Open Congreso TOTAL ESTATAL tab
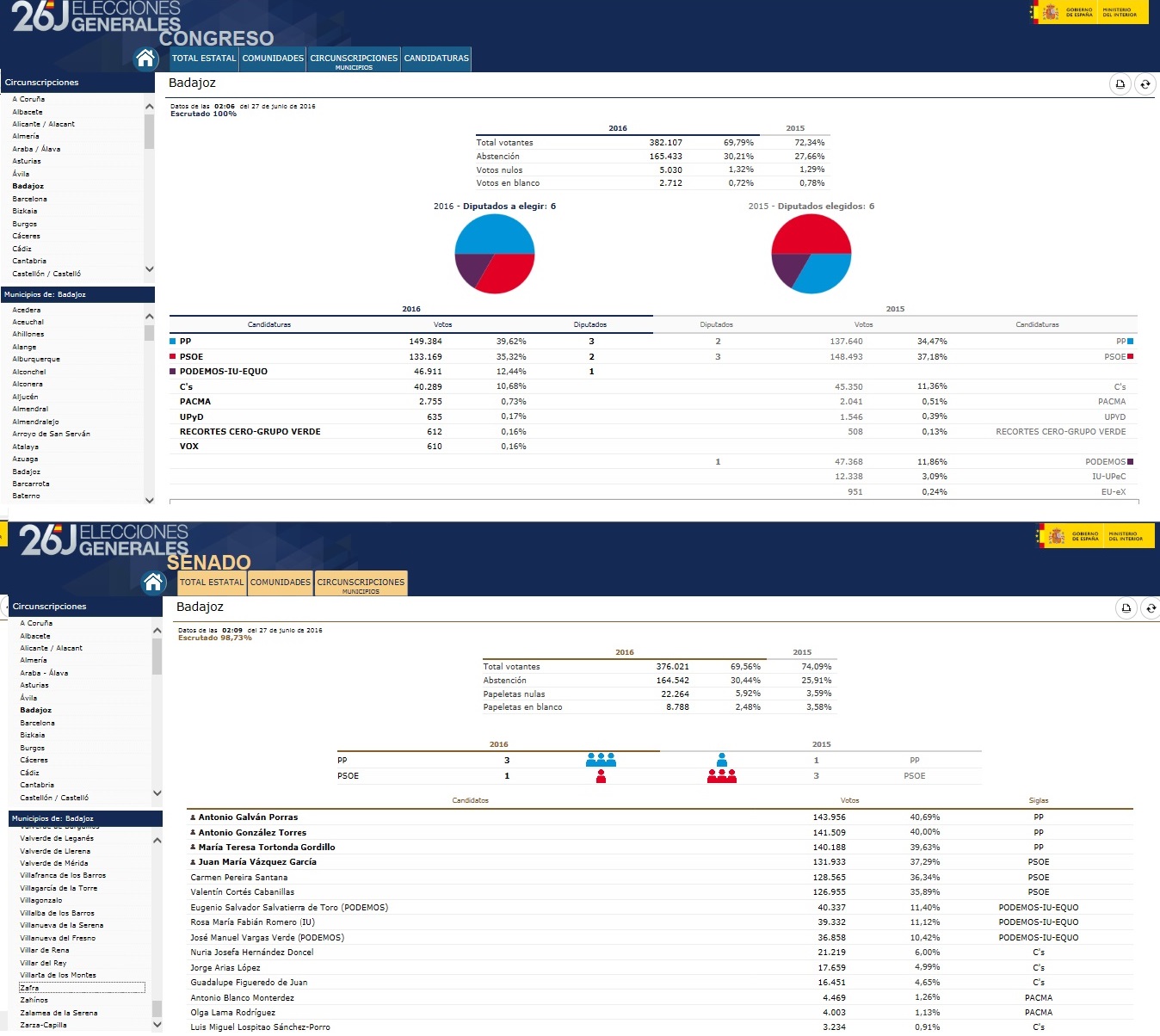This screenshot has width=1160, height=1036. tap(204, 59)
